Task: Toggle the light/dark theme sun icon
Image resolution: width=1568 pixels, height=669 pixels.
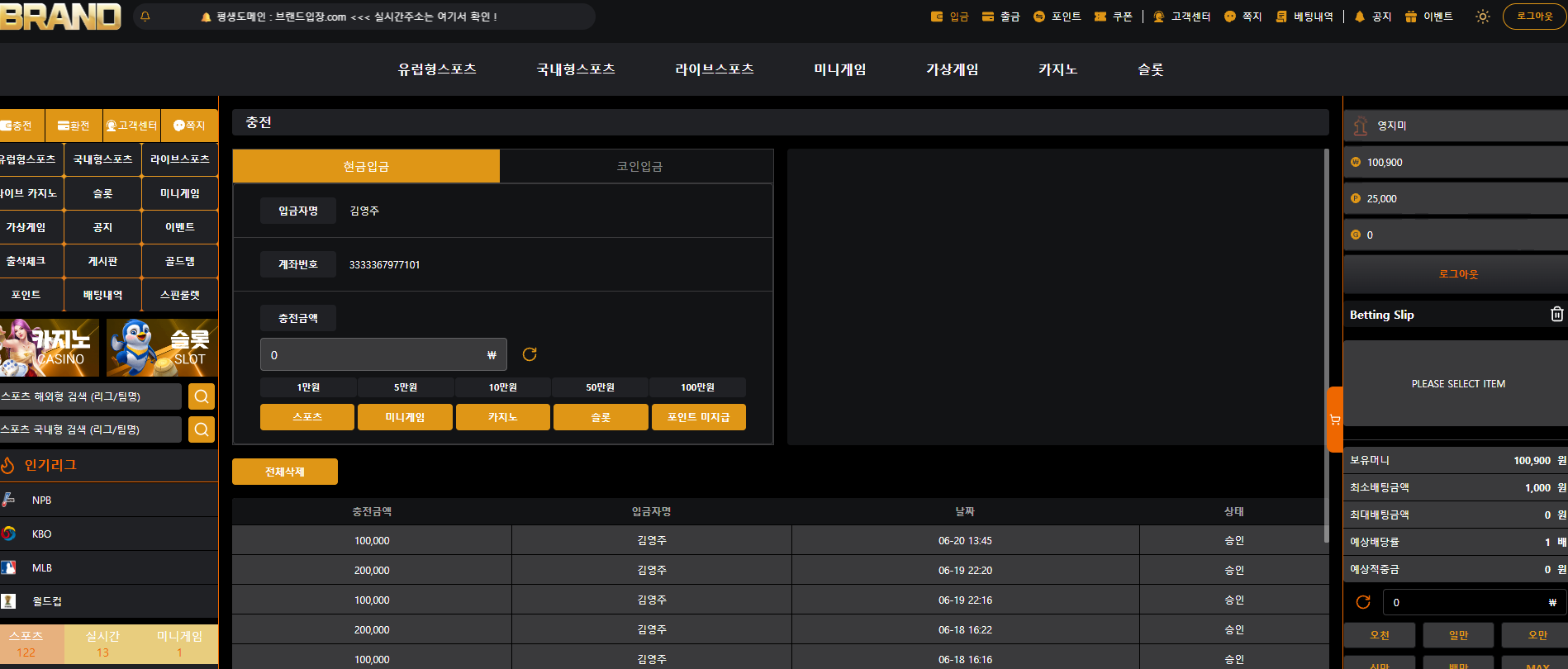Action: point(1483,17)
